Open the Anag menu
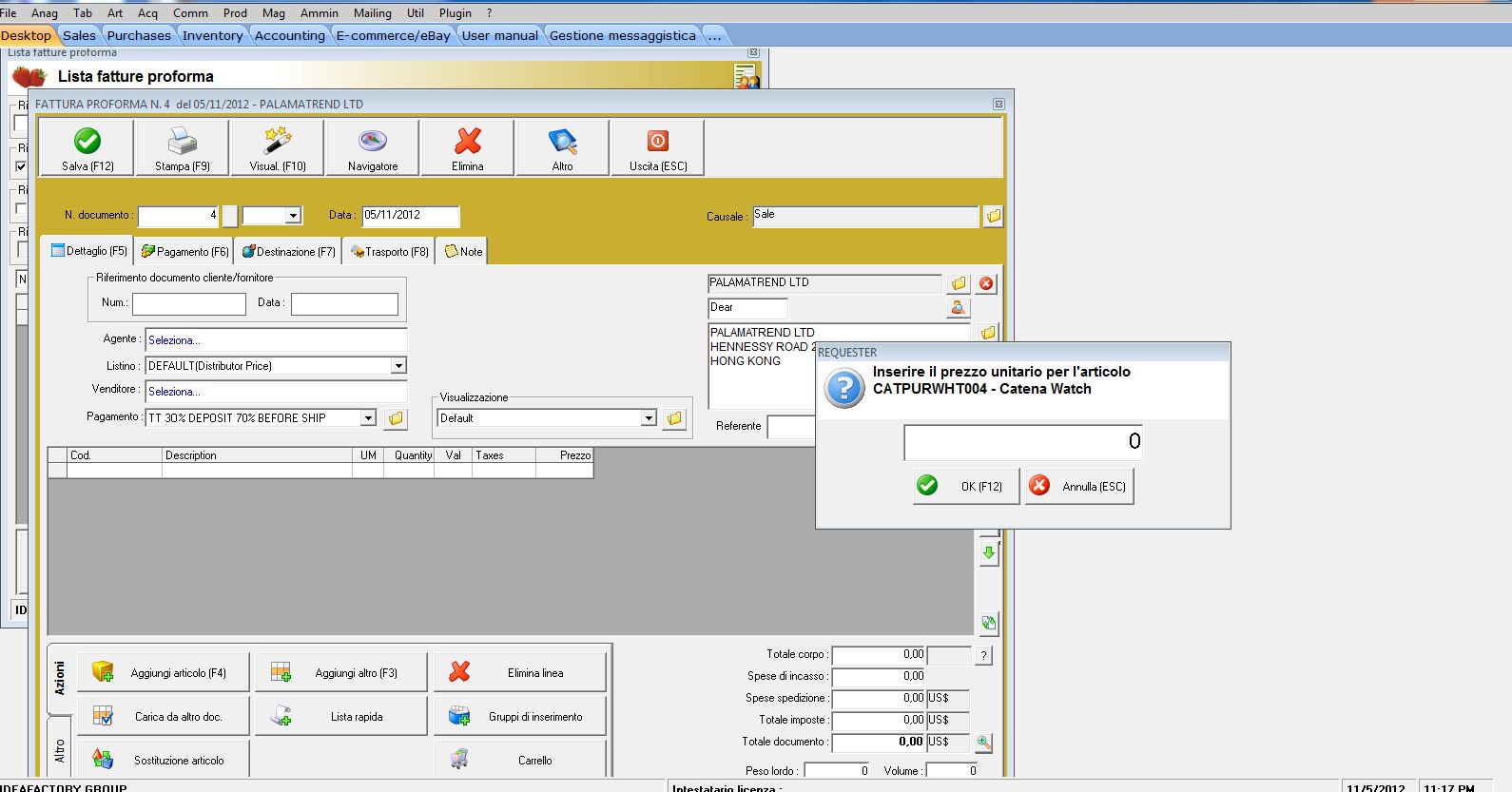 click(45, 13)
